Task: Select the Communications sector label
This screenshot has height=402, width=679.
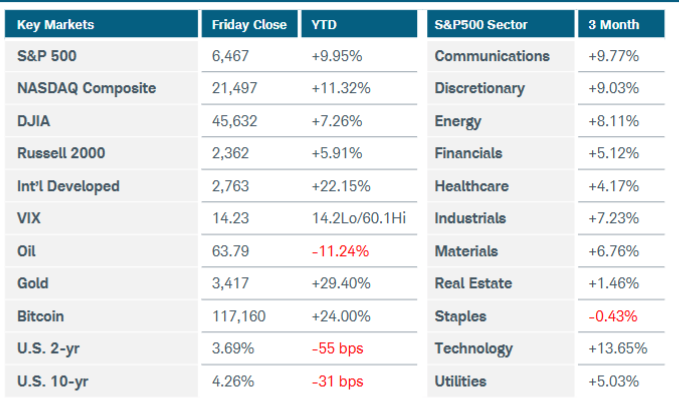Action: click(x=492, y=56)
